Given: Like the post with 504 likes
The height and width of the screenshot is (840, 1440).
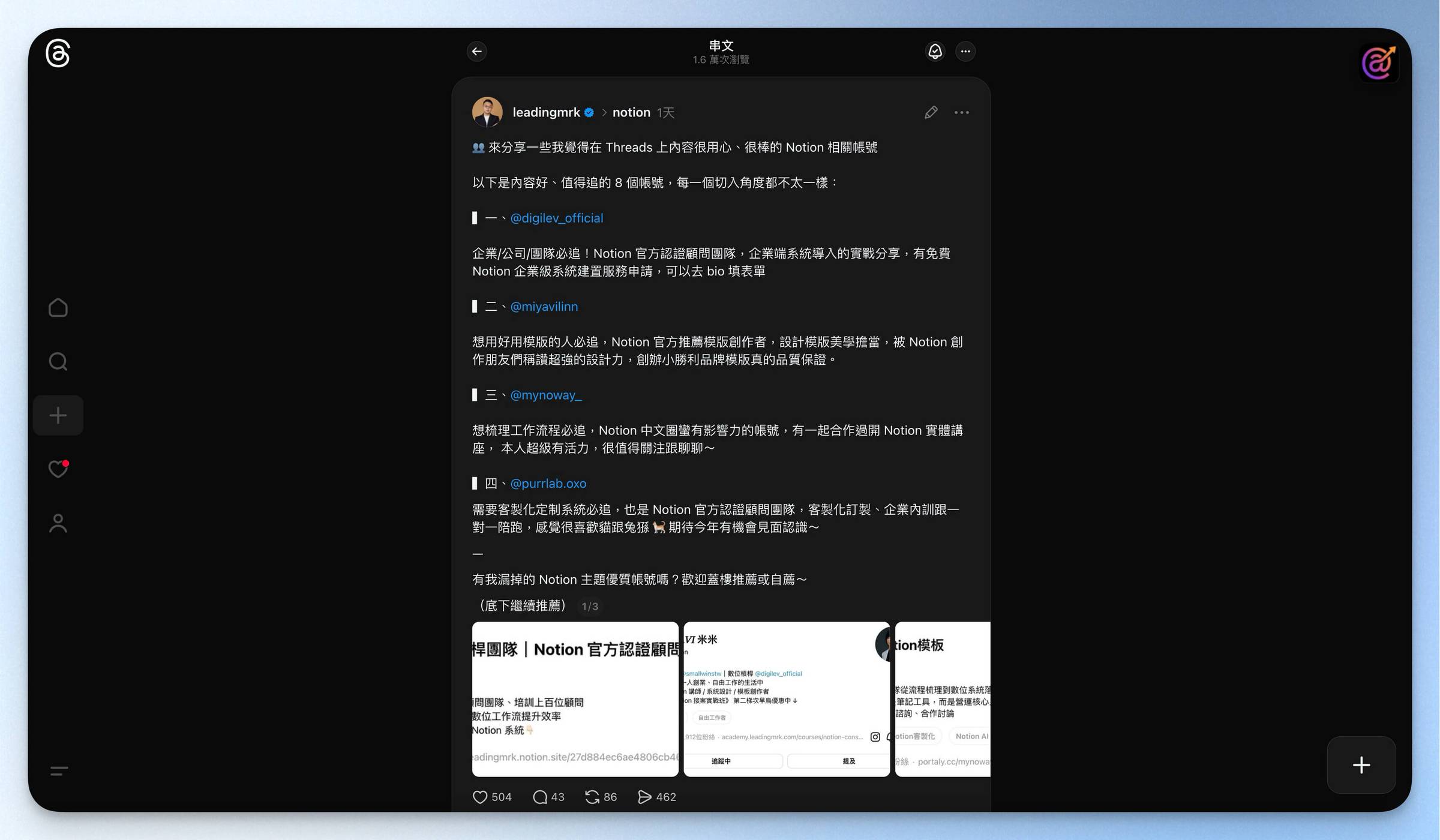Looking at the screenshot, I should pos(480,797).
